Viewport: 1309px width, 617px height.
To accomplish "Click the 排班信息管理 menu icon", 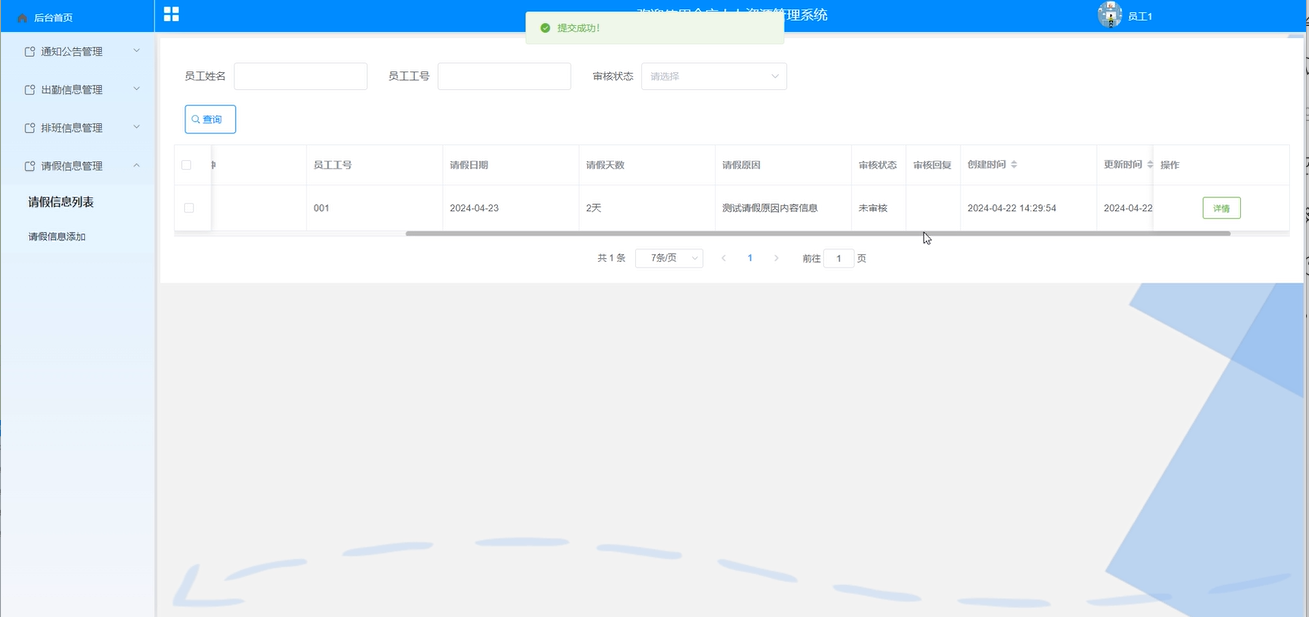I will pyautogui.click(x=30, y=128).
